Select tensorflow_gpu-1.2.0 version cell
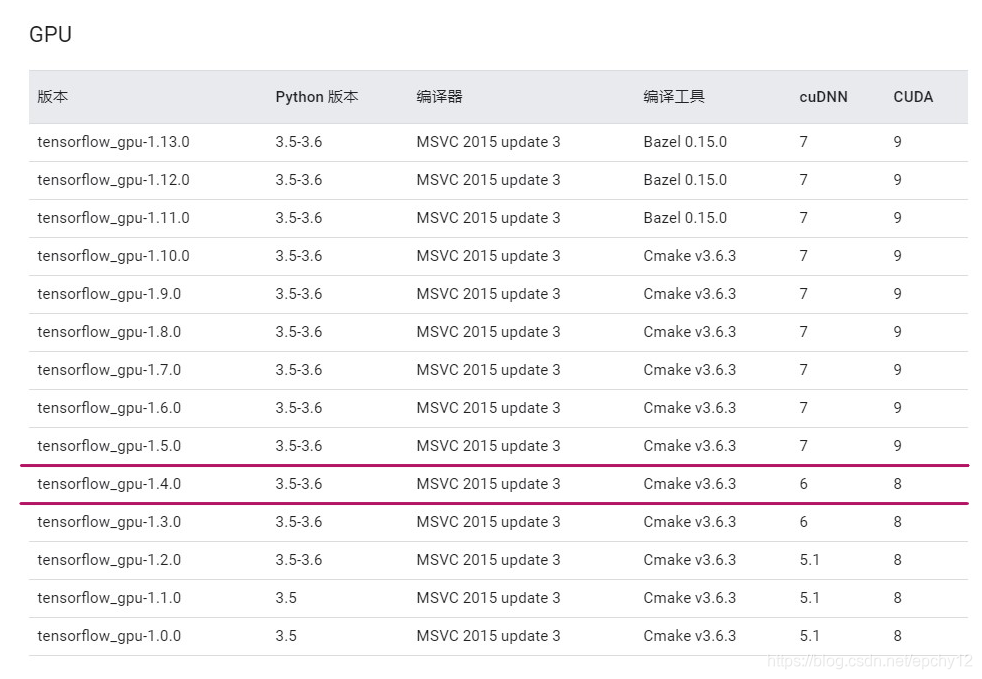Viewport: 982px width, 679px height. coord(109,560)
